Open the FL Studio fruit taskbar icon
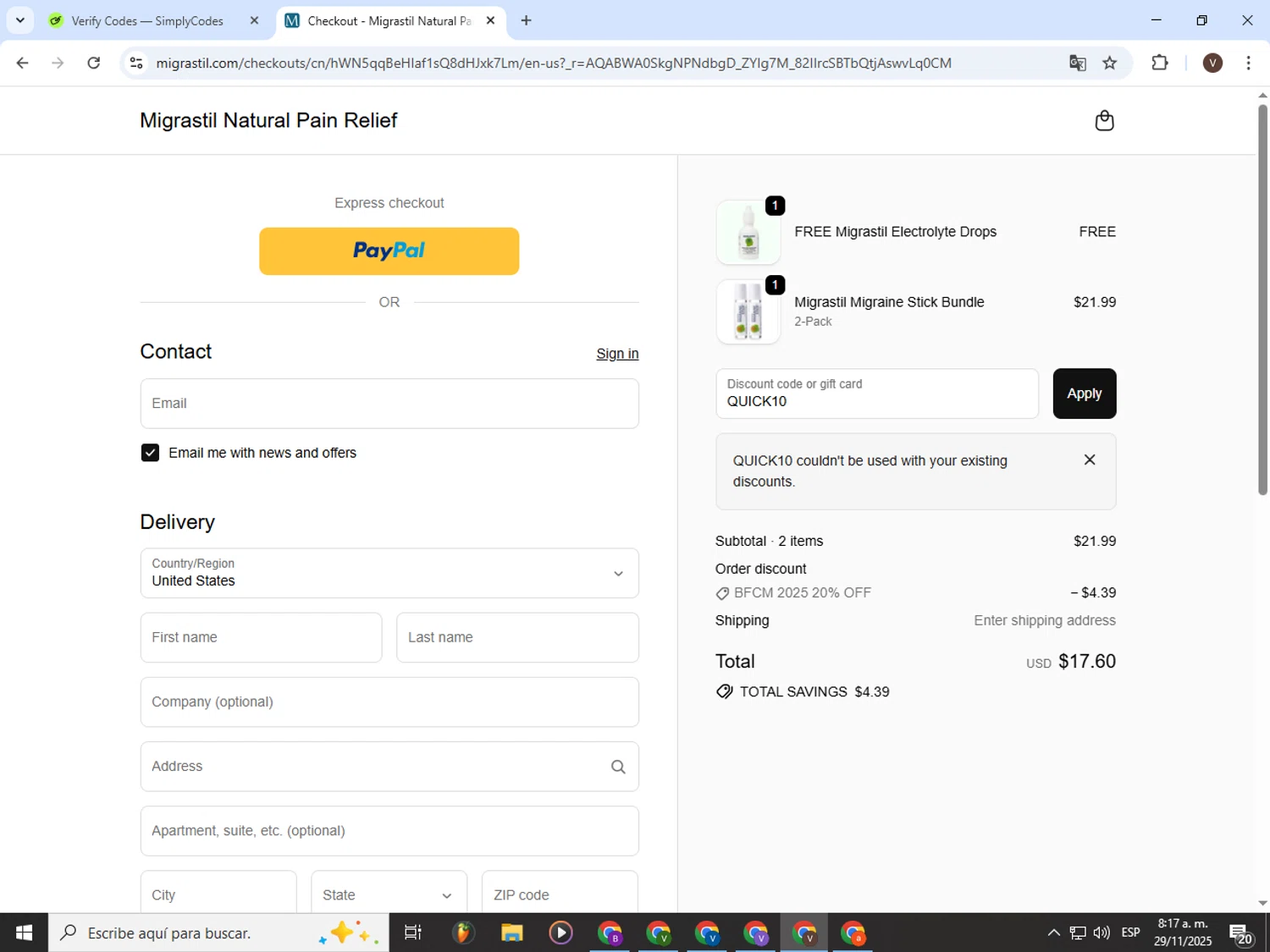Image resolution: width=1270 pixels, height=952 pixels. (x=462, y=933)
